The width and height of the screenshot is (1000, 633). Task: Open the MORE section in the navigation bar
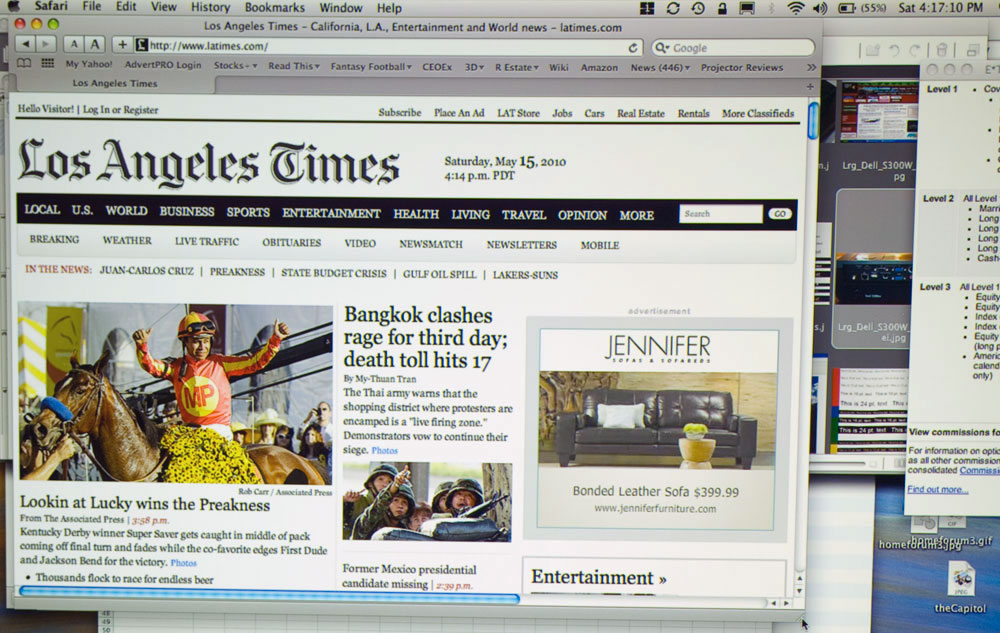pos(636,215)
